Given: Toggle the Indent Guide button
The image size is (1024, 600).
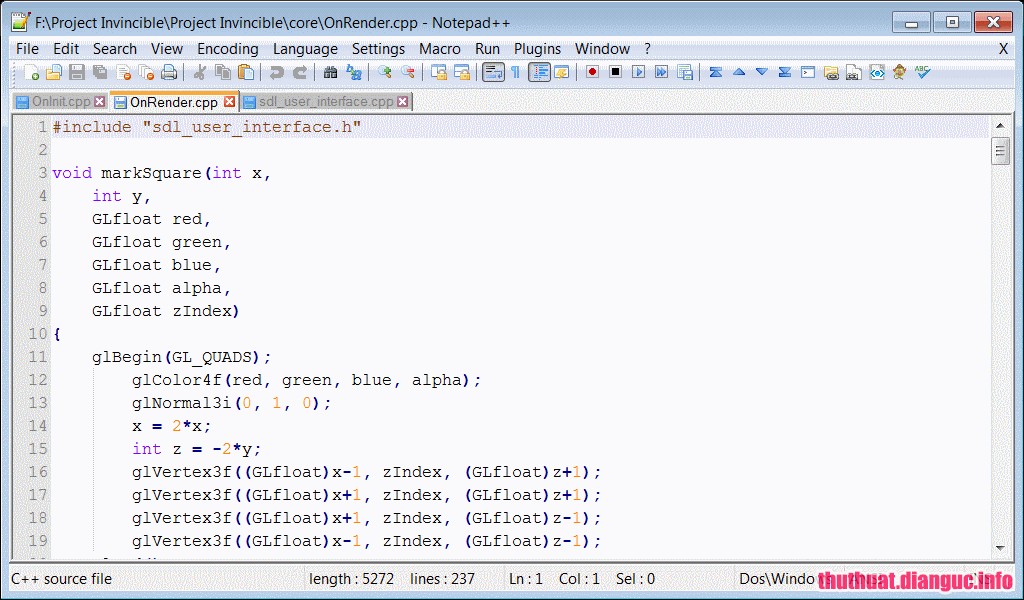Looking at the screenshot, I should point(539,72).
